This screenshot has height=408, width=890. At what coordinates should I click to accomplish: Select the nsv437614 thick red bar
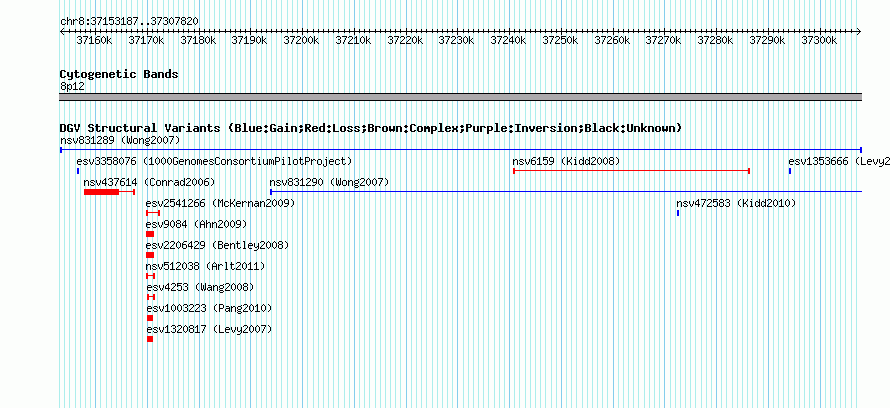pyautogui.click(x=101, y=192)
